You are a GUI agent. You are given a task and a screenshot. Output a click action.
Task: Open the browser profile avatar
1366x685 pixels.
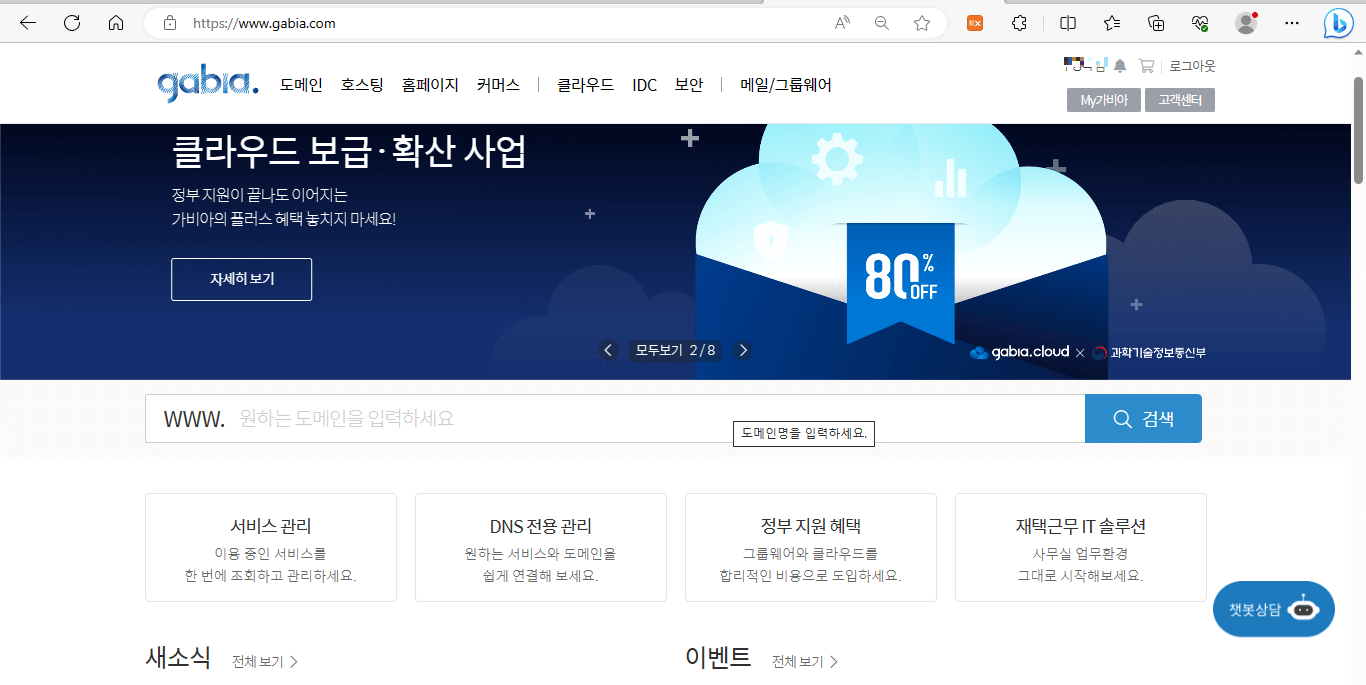pyautogui.click(x=1245, y=23)
